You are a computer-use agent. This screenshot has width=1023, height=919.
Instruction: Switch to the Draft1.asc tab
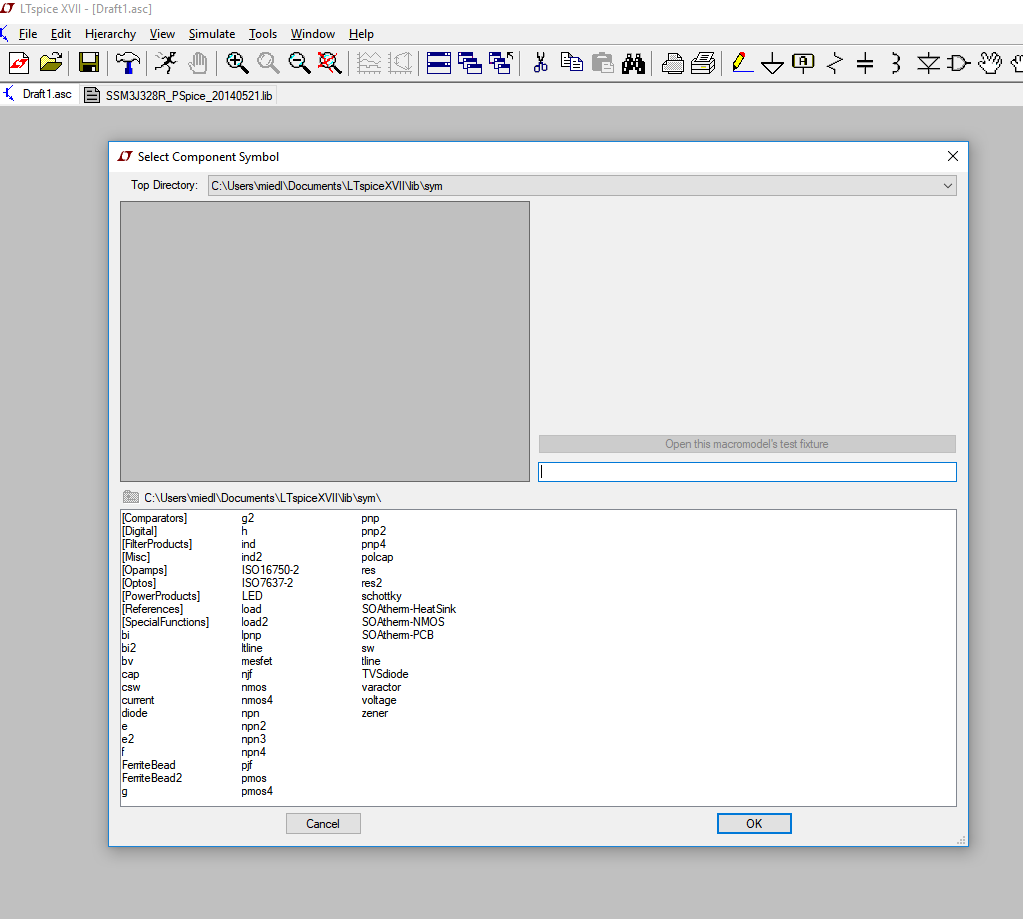pyautogui.click(x=39, y=95)
